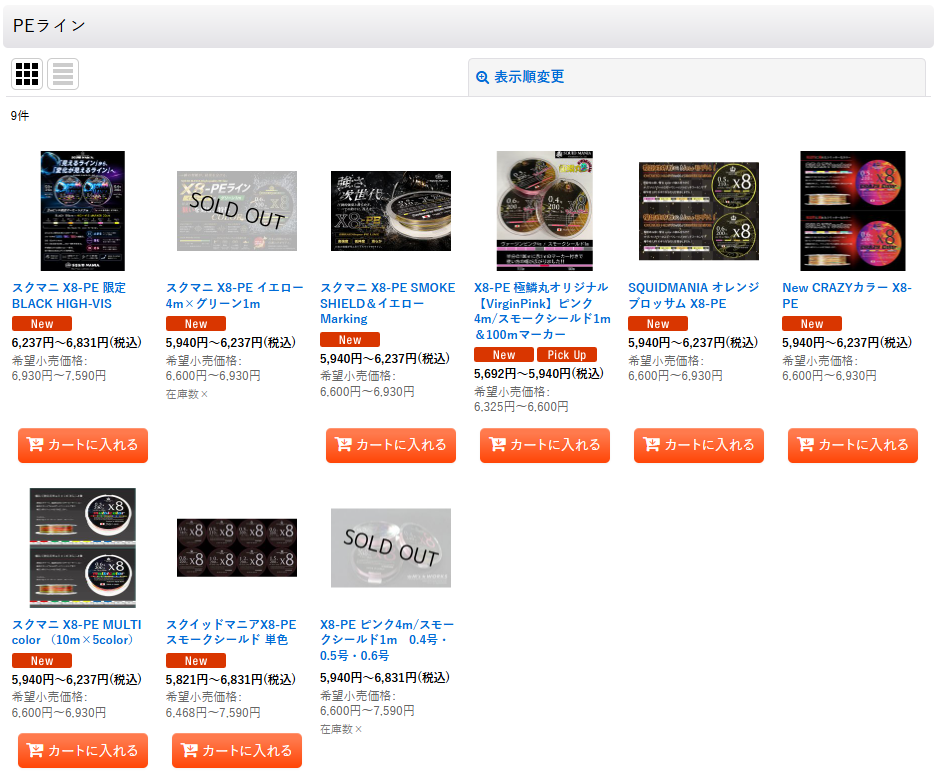Add 極鱗丸オリジナル VirginPink to cart
Viewport: 935px width, 778px height.
545,445
